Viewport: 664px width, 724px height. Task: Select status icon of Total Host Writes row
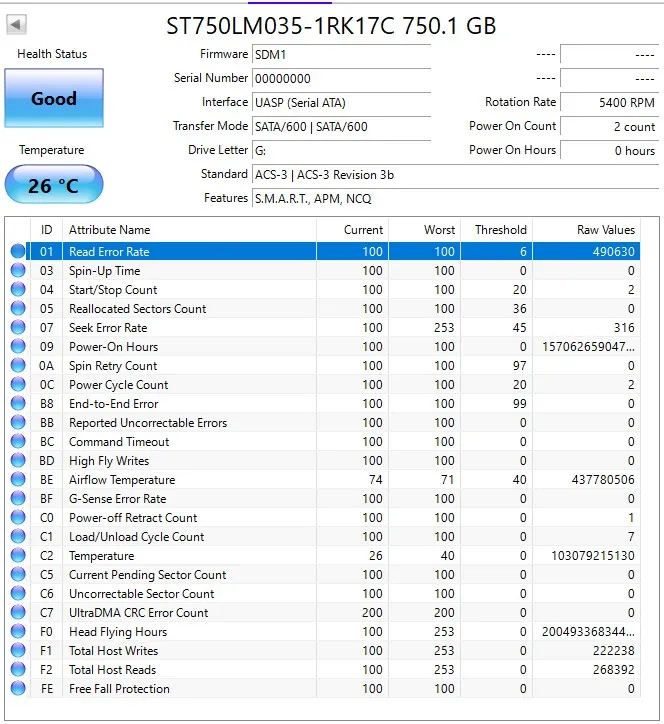click(18, 650)
